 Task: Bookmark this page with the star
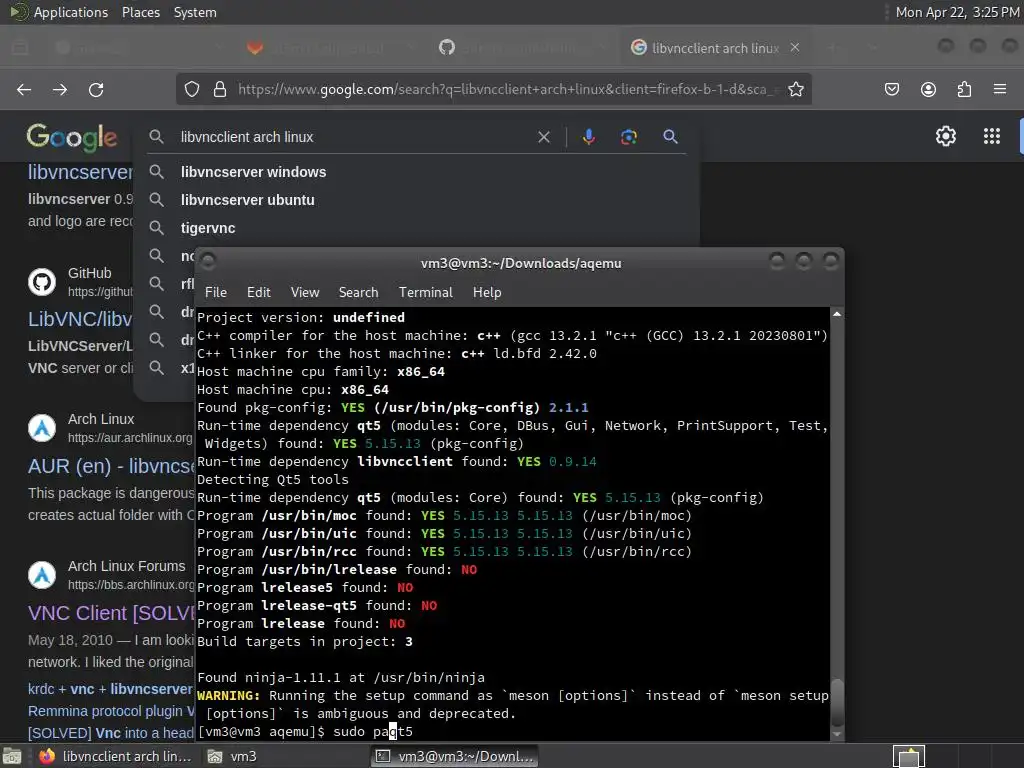[795, 89]
